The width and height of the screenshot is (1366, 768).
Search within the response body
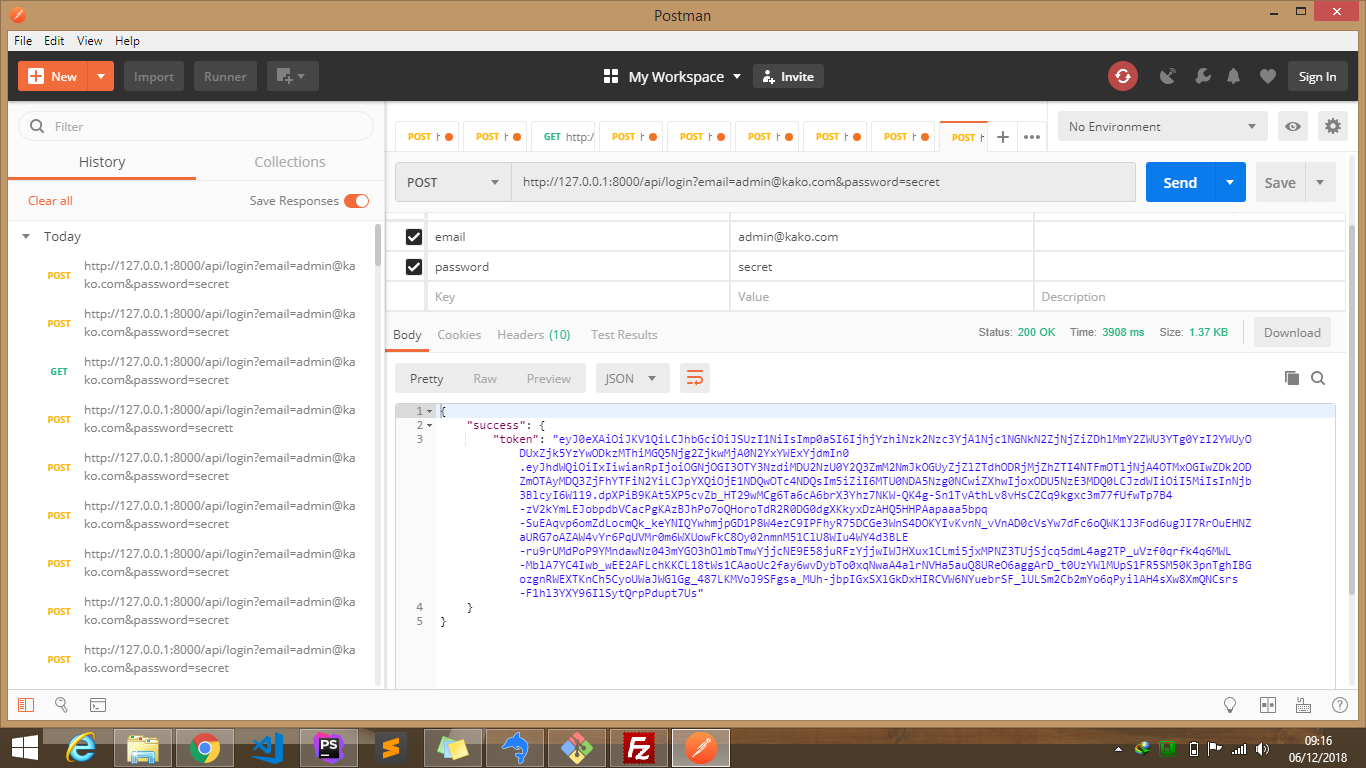(1318, 378)
